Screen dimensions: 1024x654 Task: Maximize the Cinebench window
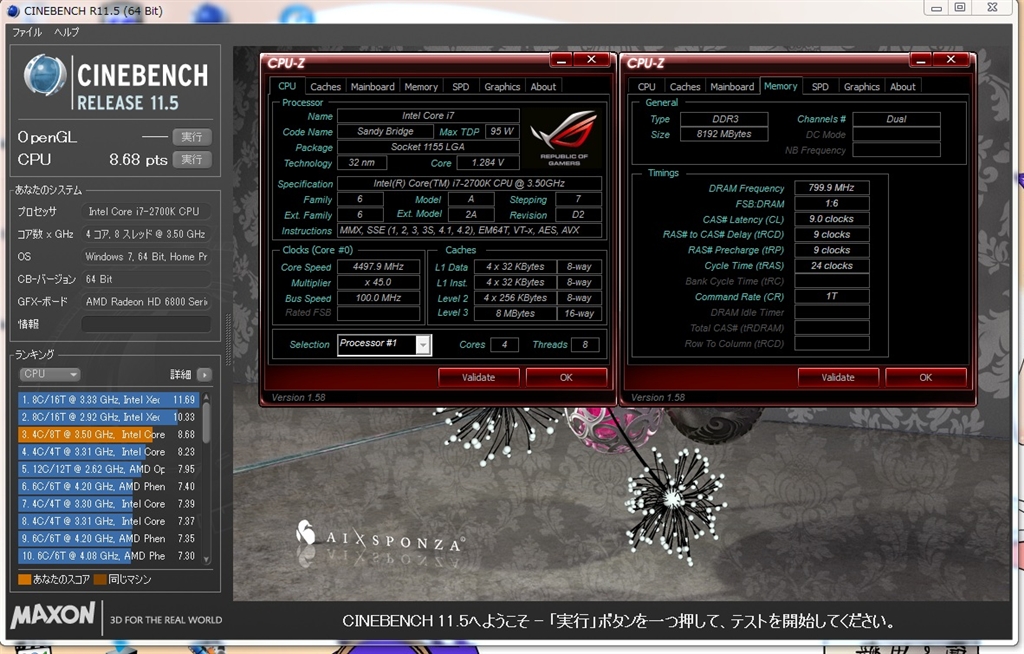point(960,8)
